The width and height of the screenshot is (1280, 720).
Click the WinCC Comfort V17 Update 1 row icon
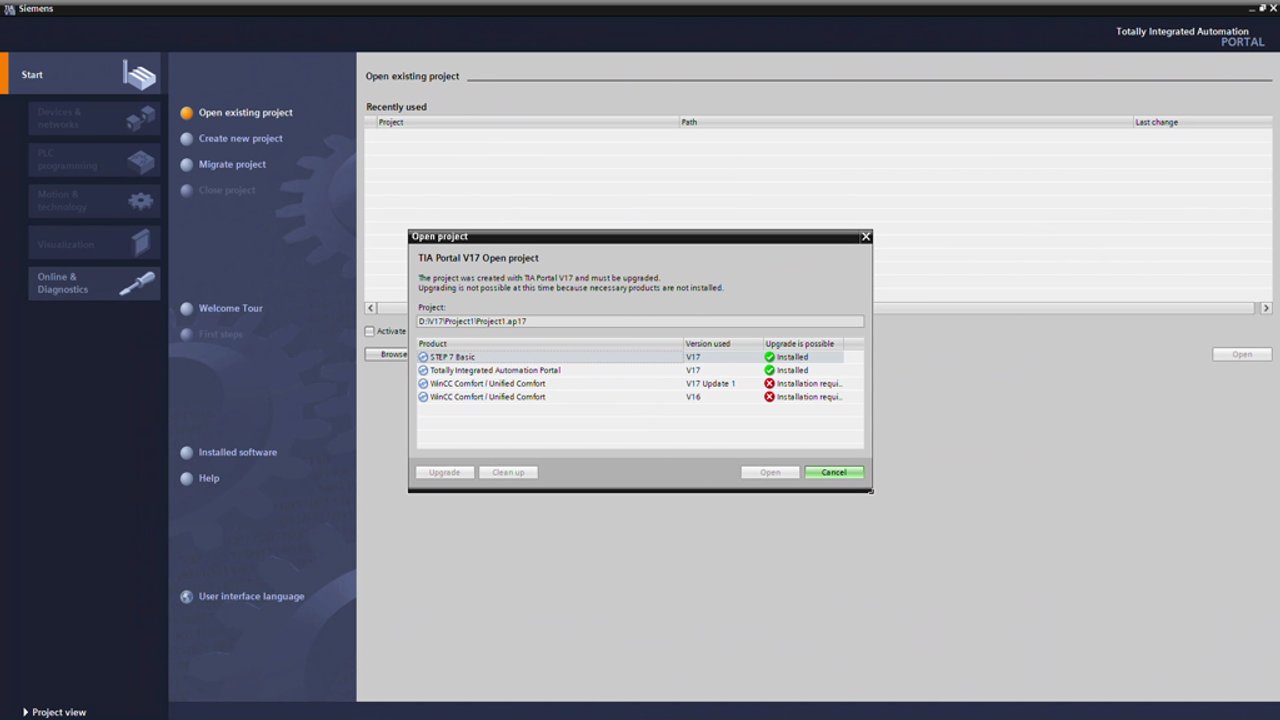pos(423,384)
